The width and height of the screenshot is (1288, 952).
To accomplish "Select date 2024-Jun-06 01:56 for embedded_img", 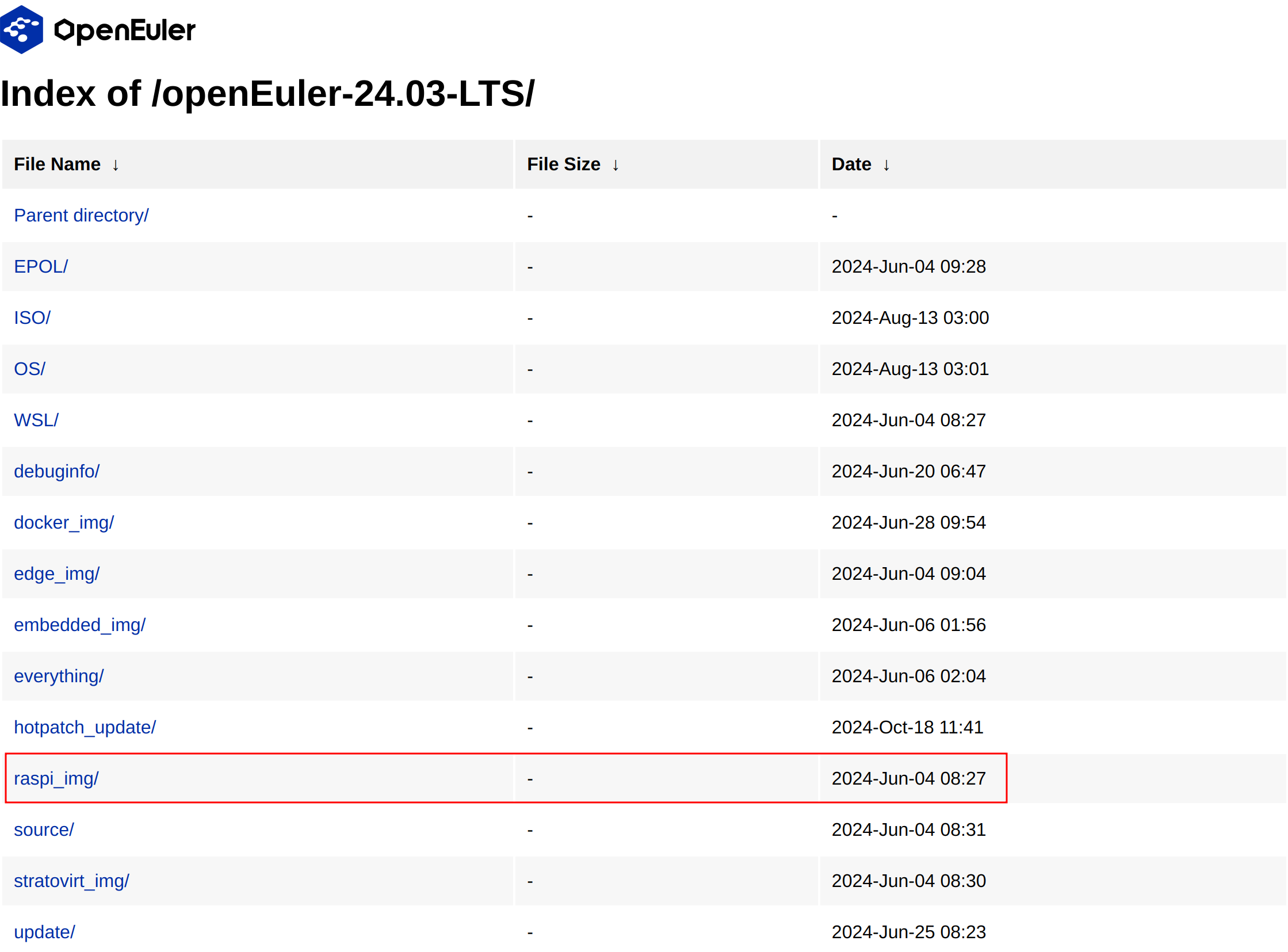I will point(908,625).
